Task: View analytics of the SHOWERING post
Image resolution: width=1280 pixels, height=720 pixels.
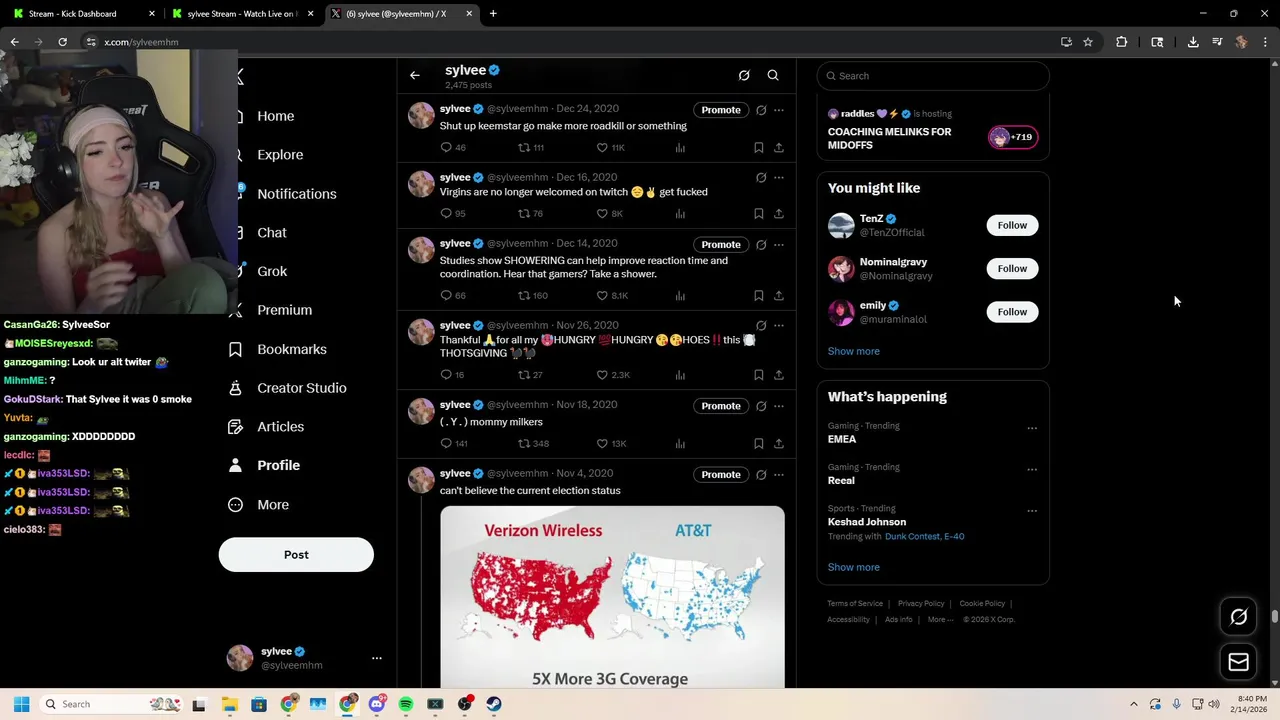Action: tap(680, 295)
